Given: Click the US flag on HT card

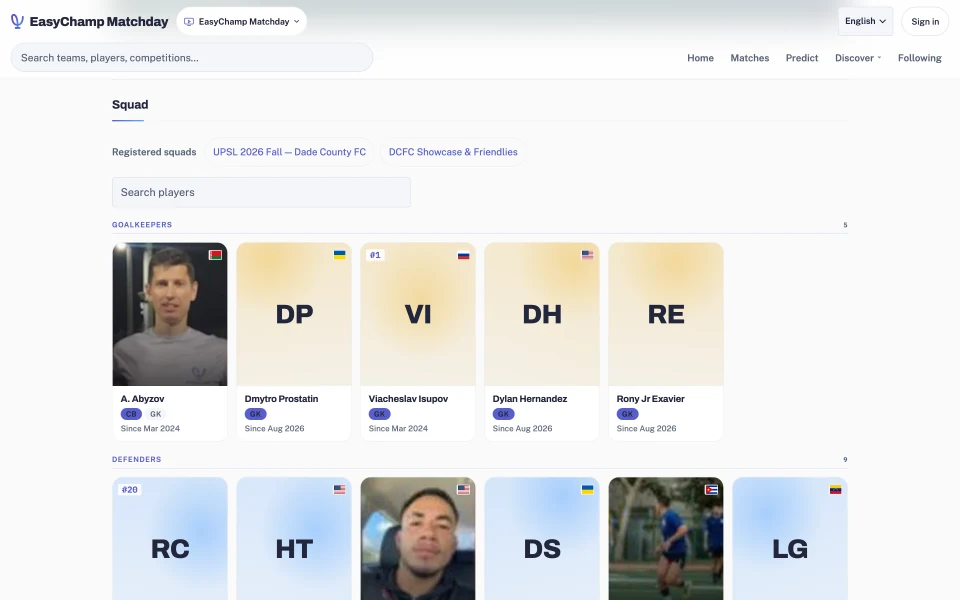Looking at the screenshot, I should coord(339,489).
